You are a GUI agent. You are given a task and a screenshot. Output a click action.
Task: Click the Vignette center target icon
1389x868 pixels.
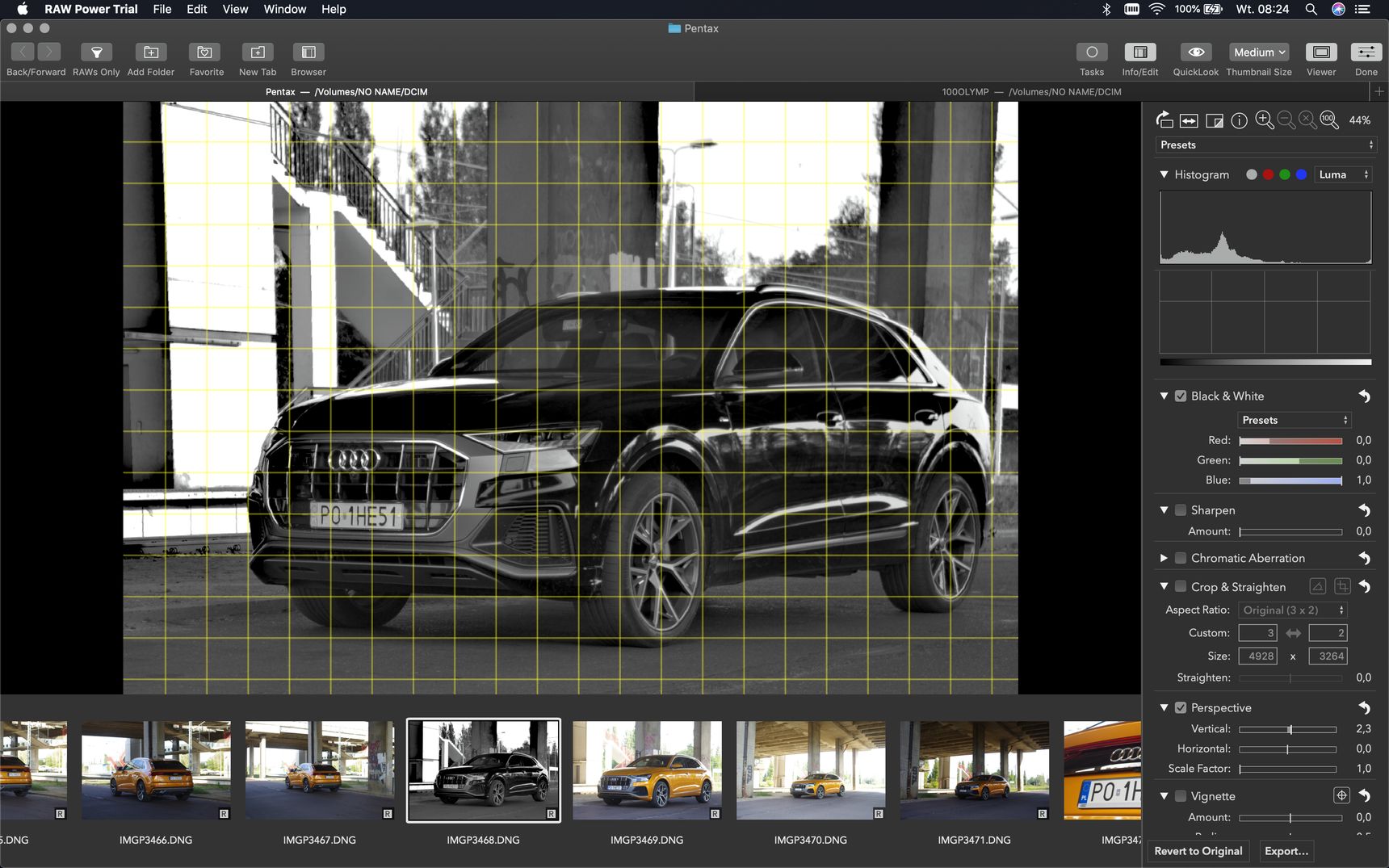(1341, 795)
